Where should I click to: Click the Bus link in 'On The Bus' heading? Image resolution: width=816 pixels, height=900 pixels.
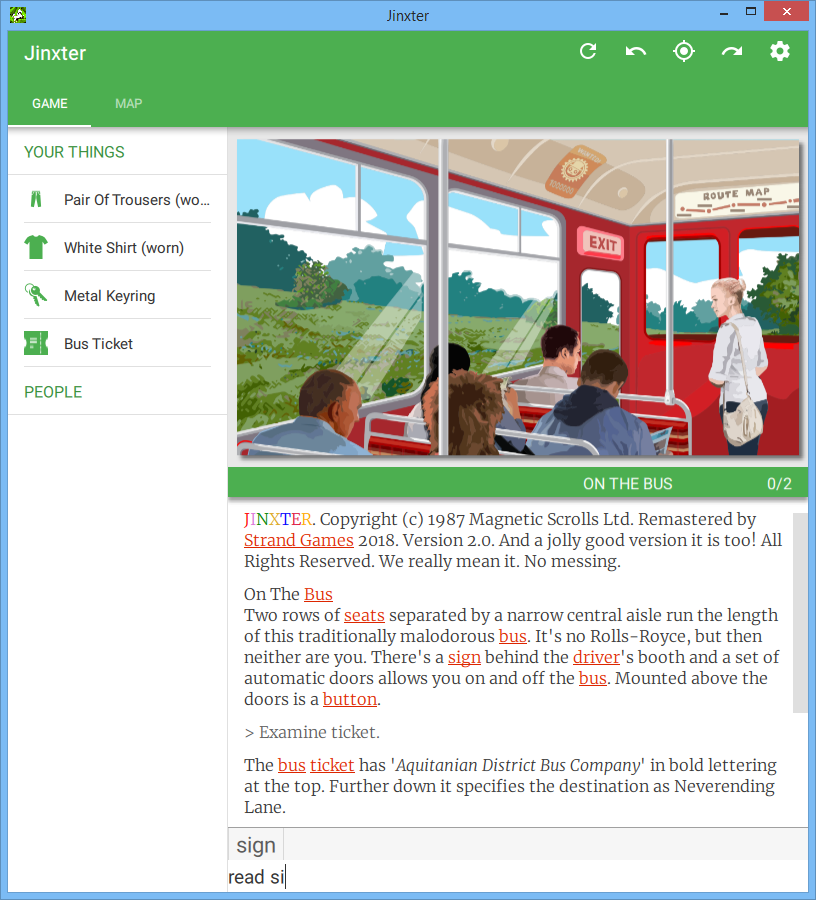(318, 594)
